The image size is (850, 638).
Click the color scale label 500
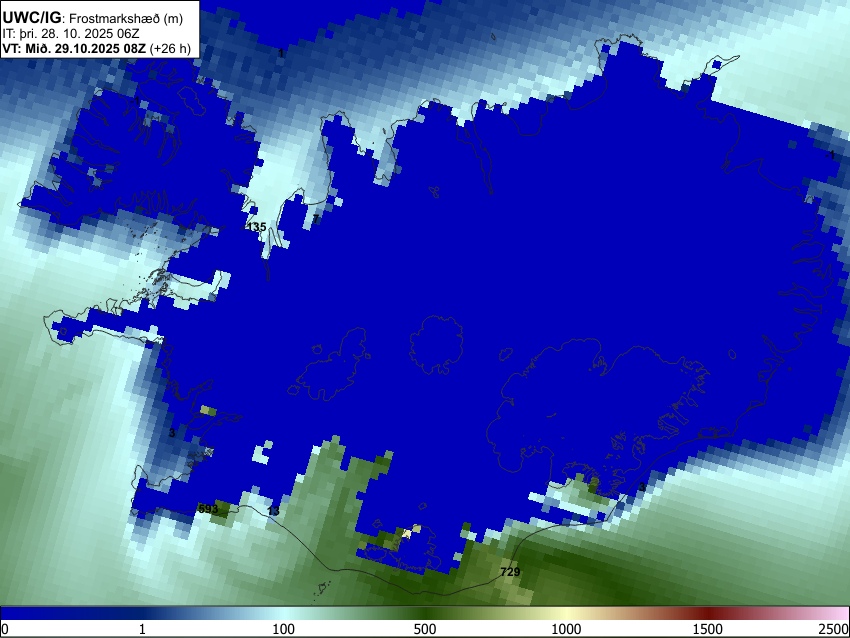(x=425, y=629)
